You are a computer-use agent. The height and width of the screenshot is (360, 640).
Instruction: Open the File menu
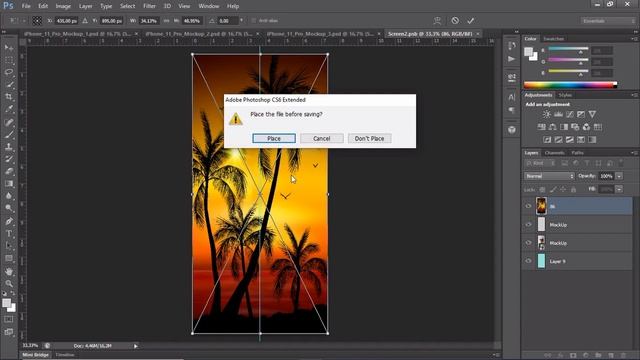(x=26, y=6)
